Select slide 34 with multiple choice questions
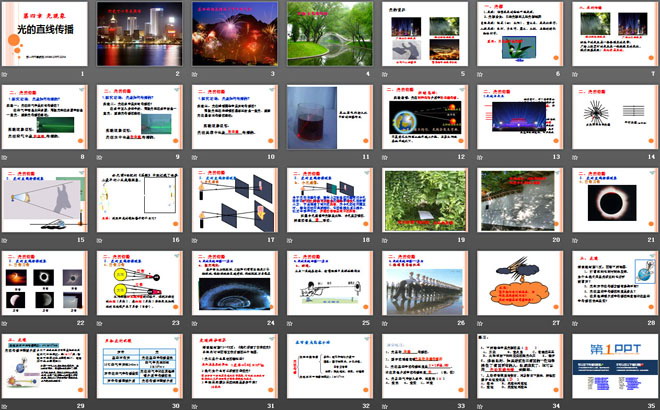 click(520, 366)
